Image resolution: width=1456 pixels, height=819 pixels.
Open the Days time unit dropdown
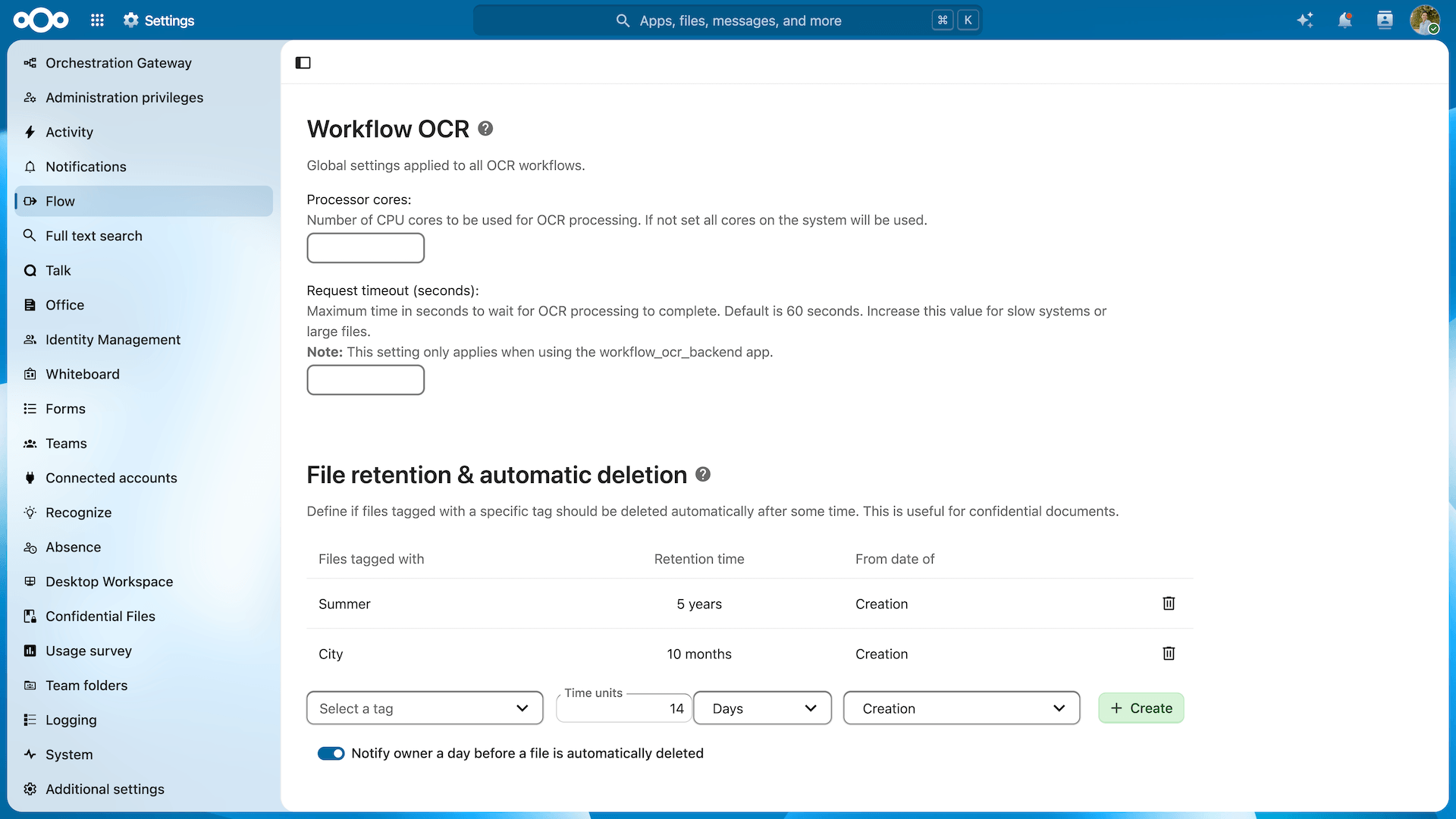pos(763,708)
